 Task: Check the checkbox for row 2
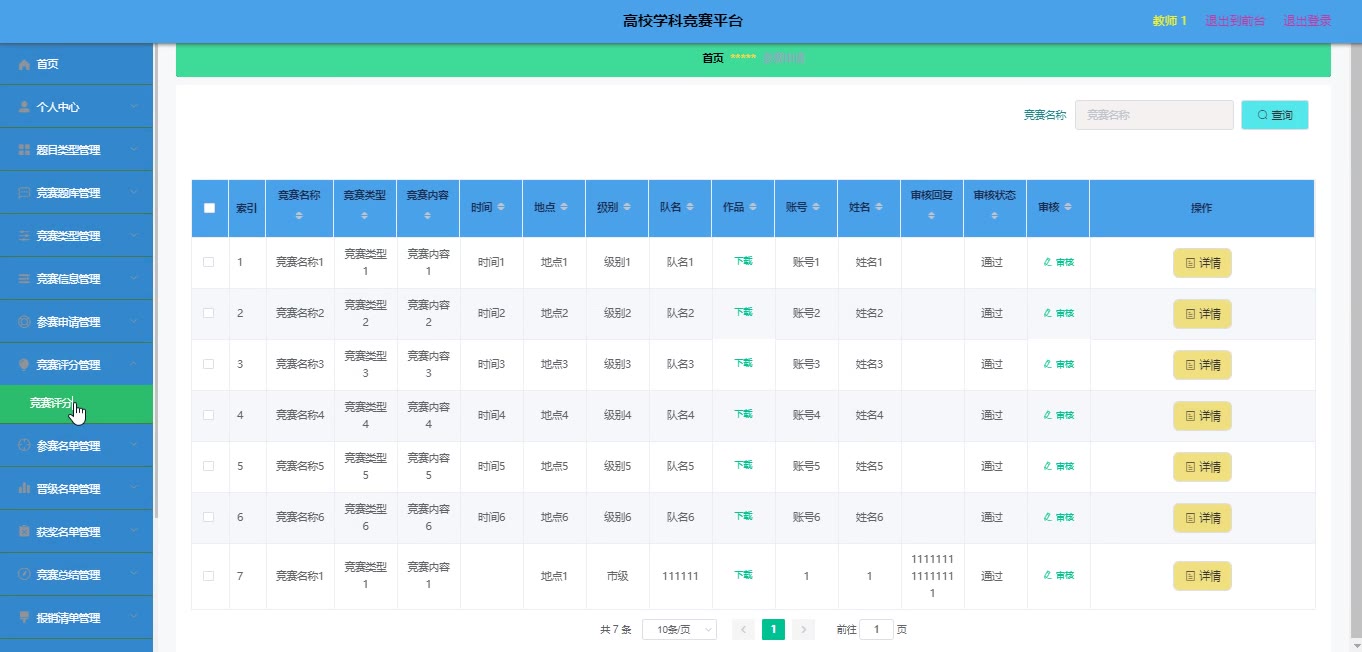pos(209,313)
